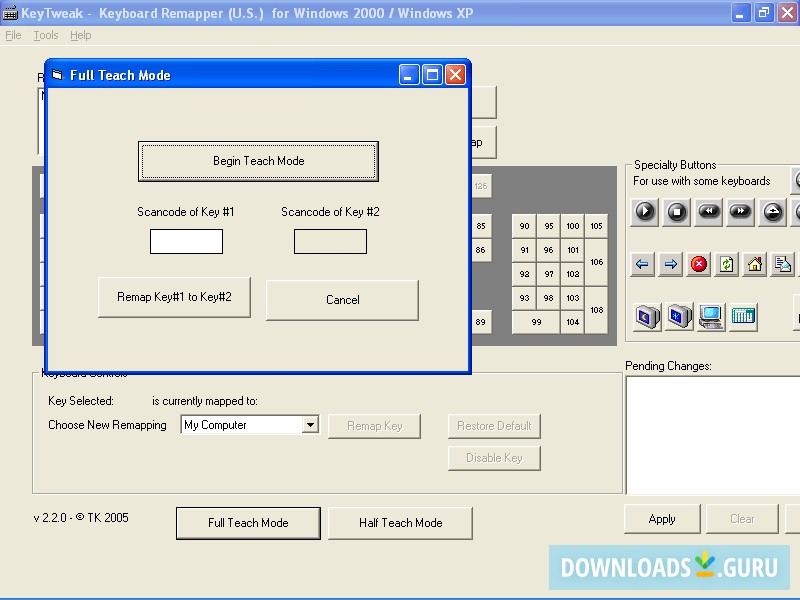The width and height of the screenshot is (800, 600).
Task: Select numpad key 101
Action: pos(572,250)
